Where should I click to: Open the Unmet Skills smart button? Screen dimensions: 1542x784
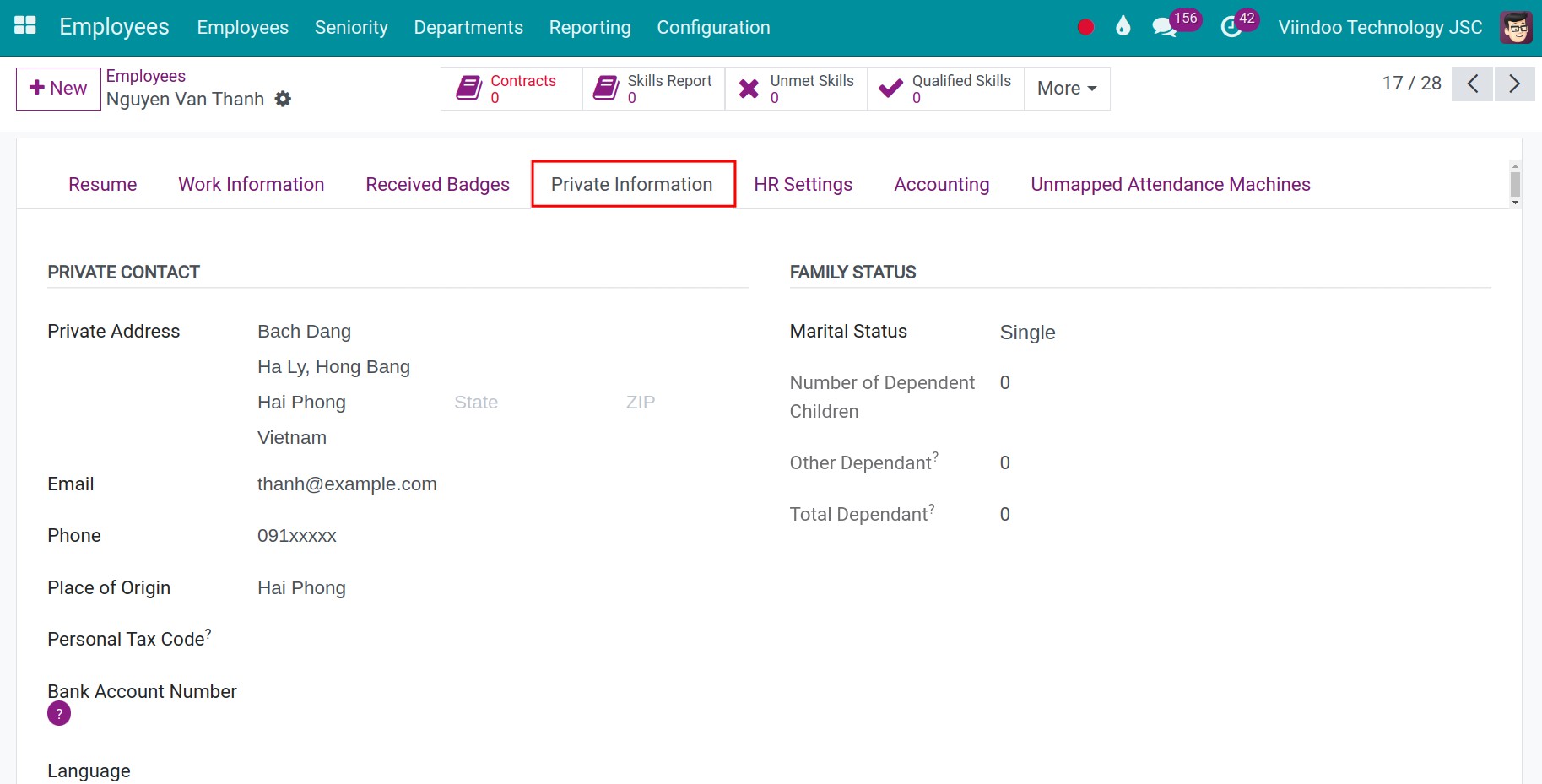tap(796, 89)
